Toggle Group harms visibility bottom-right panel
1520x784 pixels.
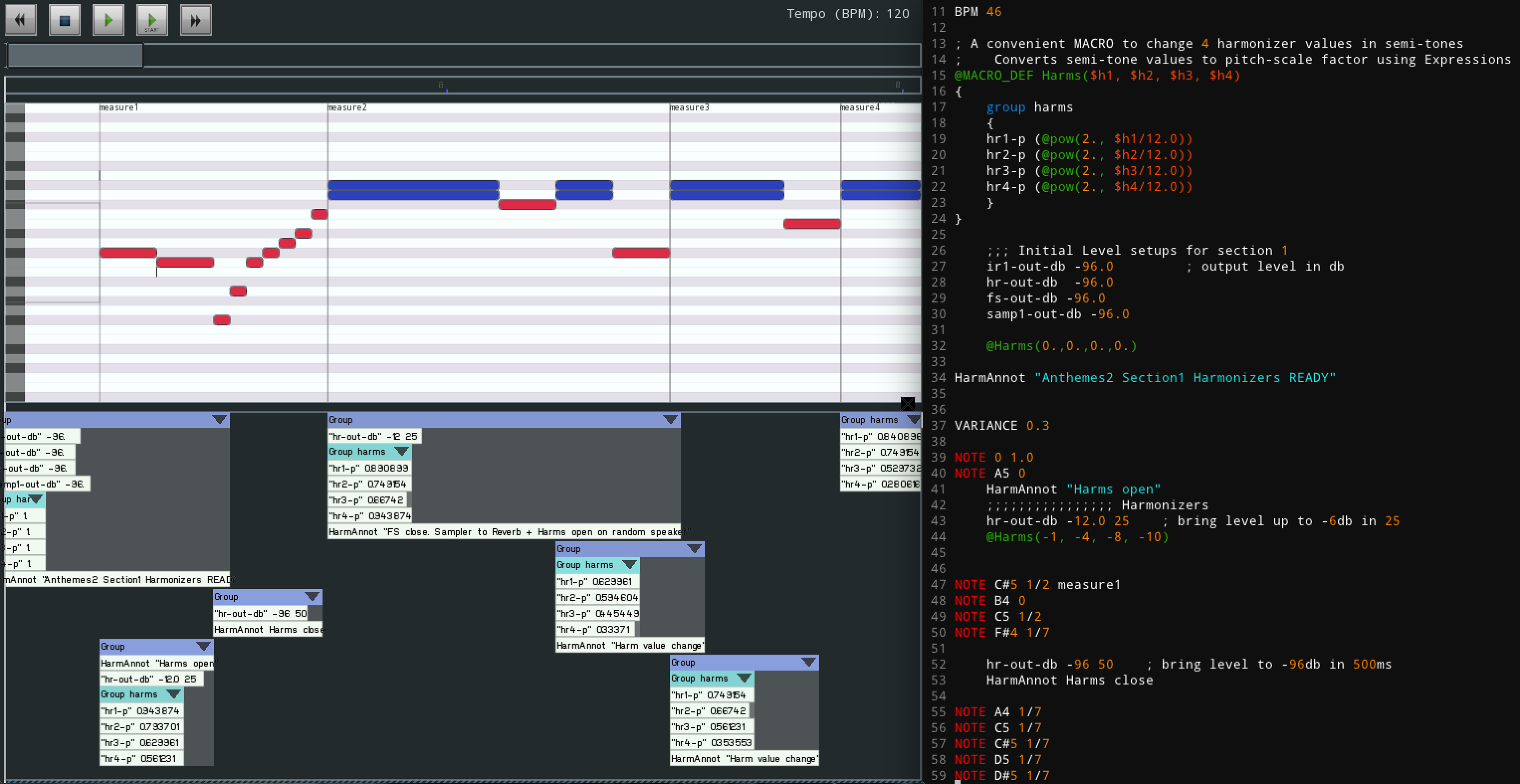point(747,678)
